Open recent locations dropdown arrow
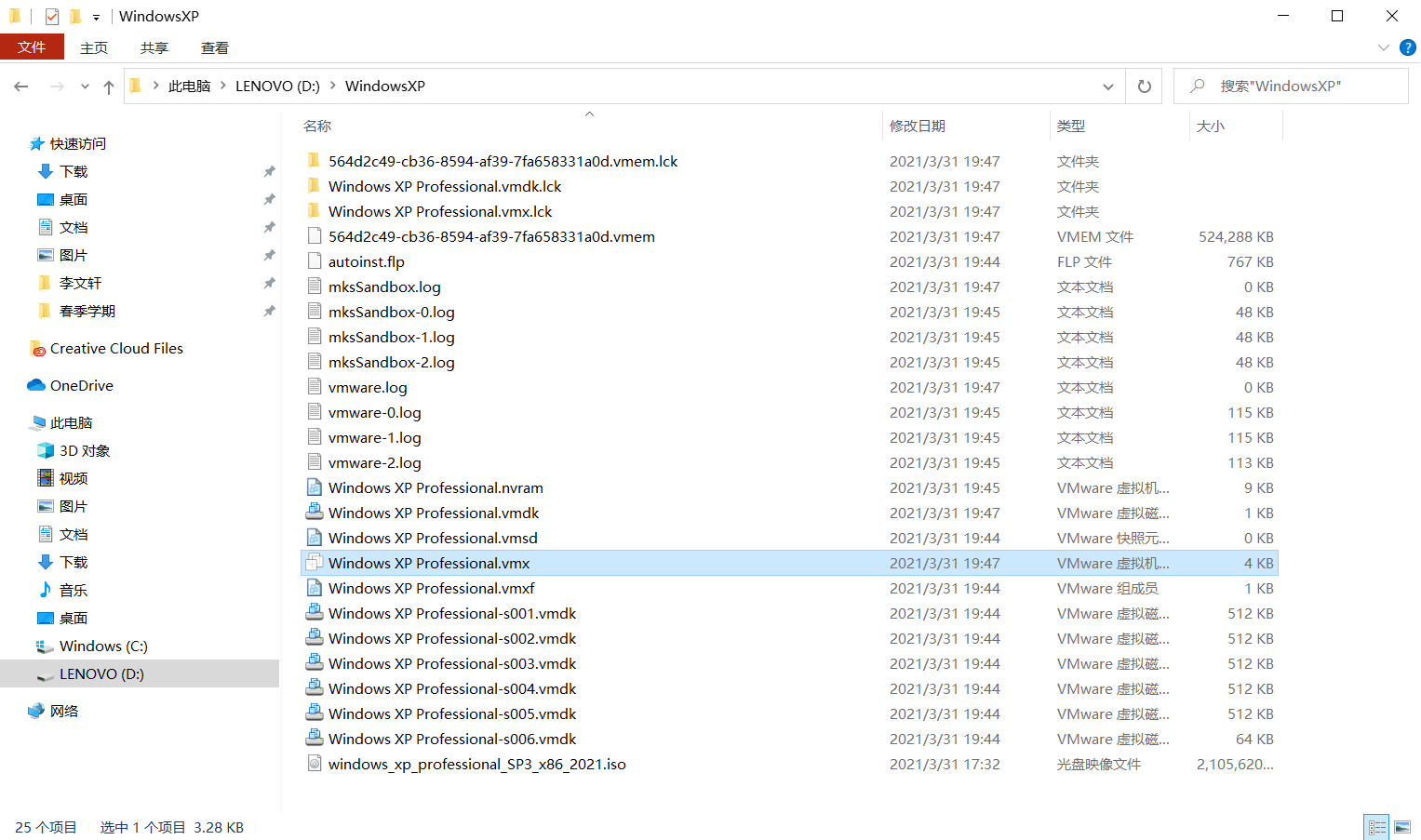The height and width of the screenshot is (840, 1421). pos(85,87)
